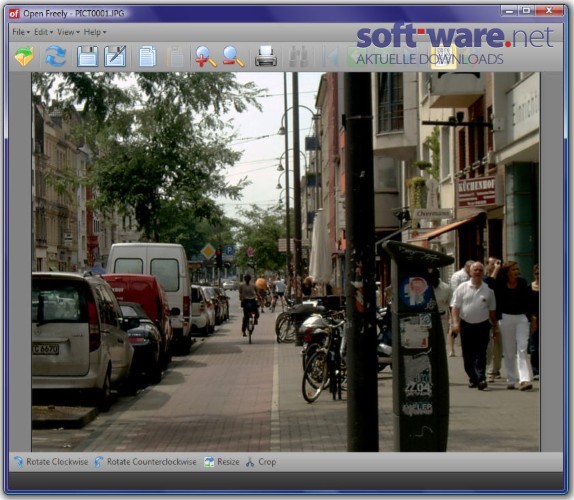Click the greyed-out Find binoculars icon

pyautogui.click(x=298, y=56)
